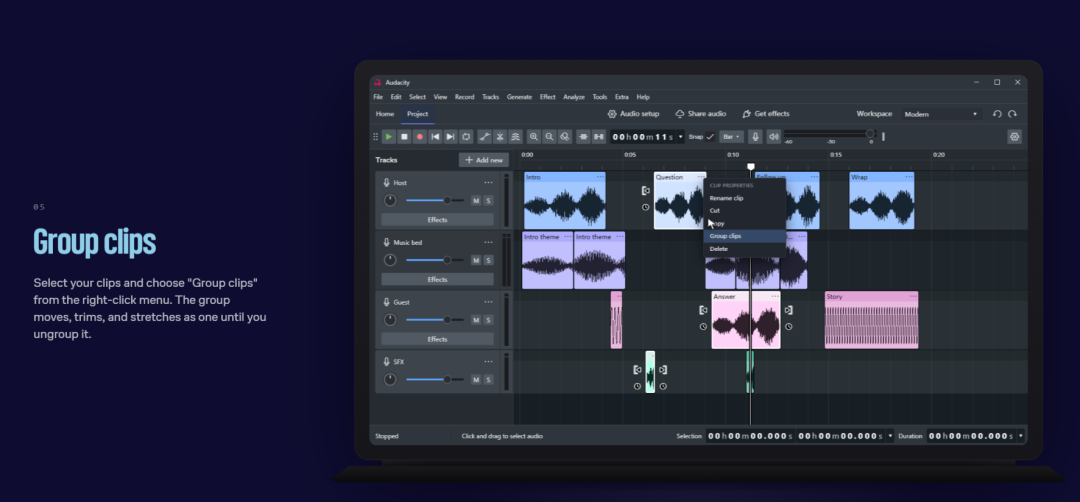Viewport: 1080px width, 502px height.
Task: Mute the Guest track
Action: pyautogui.click(x=476, y=320)
